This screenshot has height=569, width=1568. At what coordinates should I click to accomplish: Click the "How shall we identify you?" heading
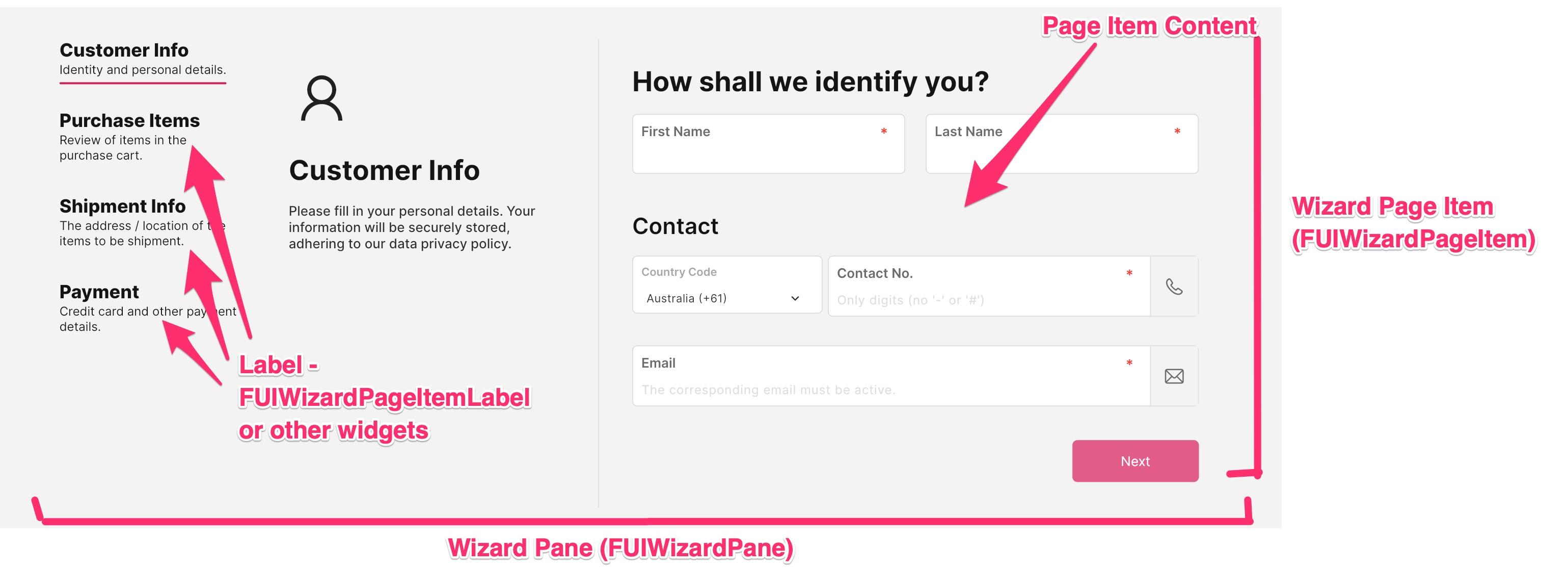[x=810, y=82]
